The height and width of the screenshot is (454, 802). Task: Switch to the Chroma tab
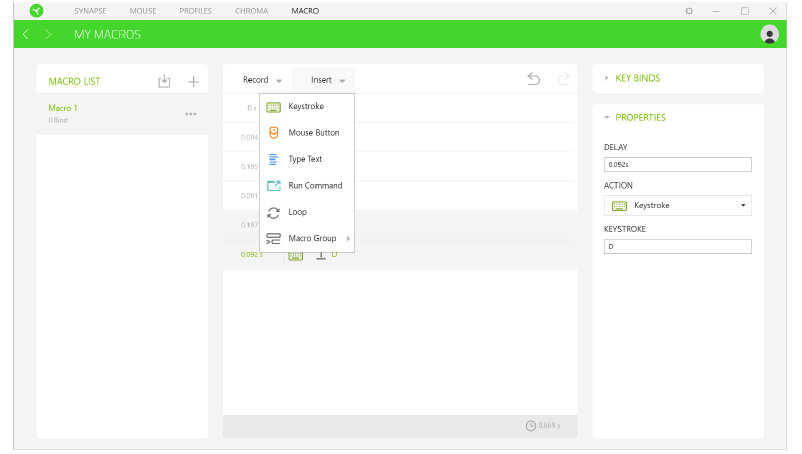pyautogui.click(x=251, y=11)
